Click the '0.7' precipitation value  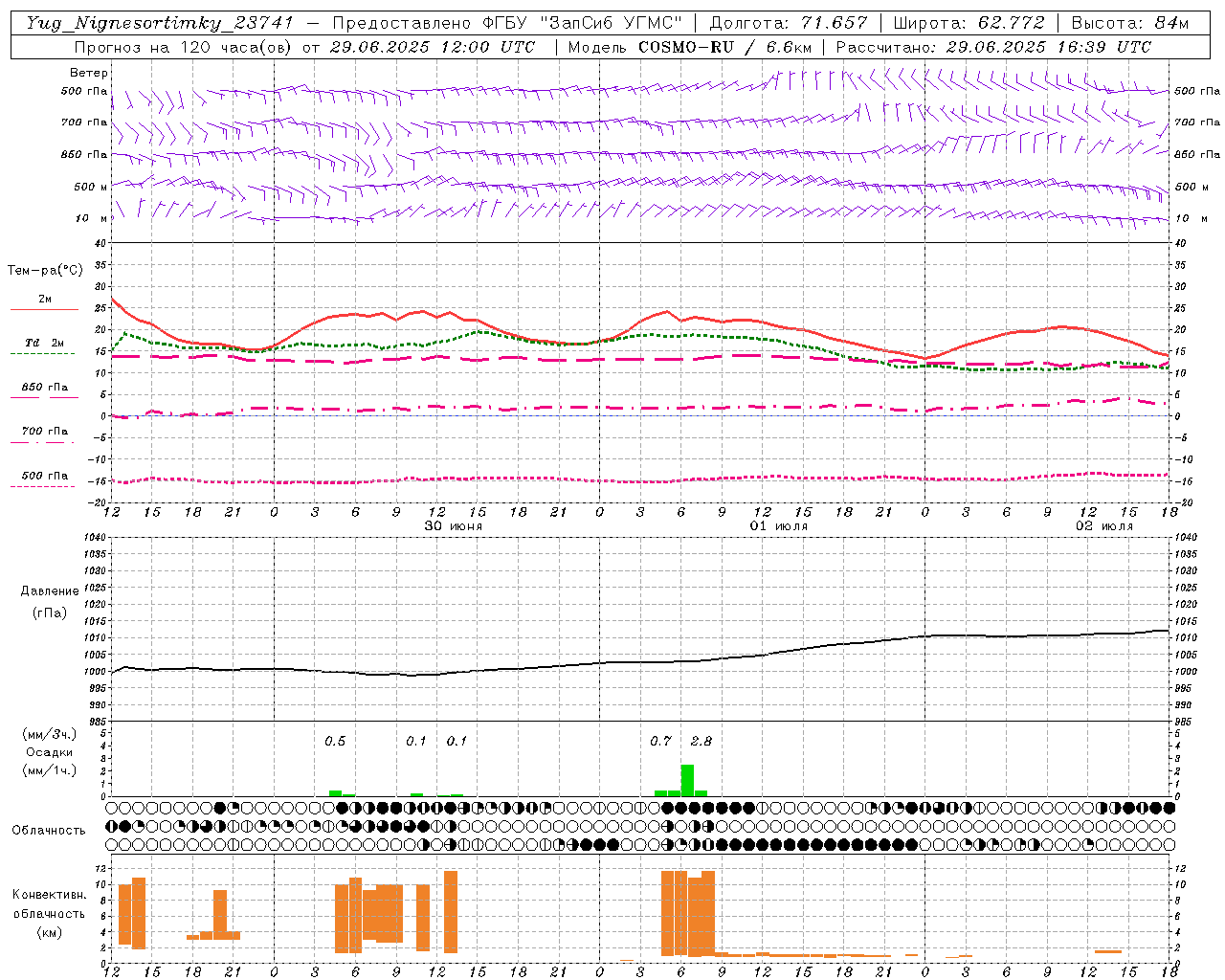point(660,741)
